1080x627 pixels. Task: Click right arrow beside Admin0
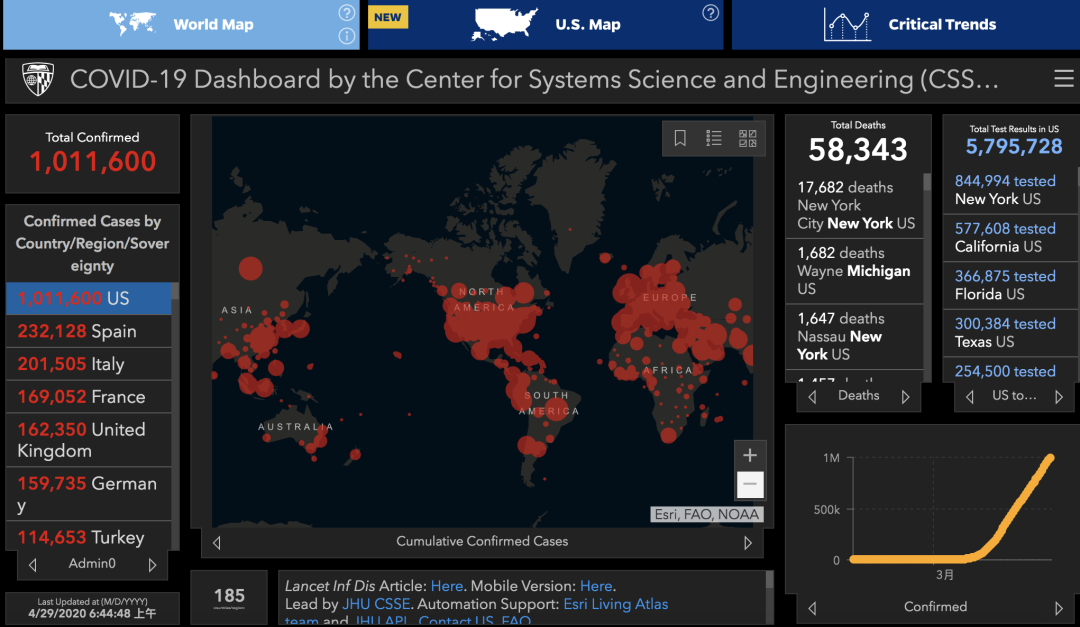pyautogui.click(x=152, y=565)
